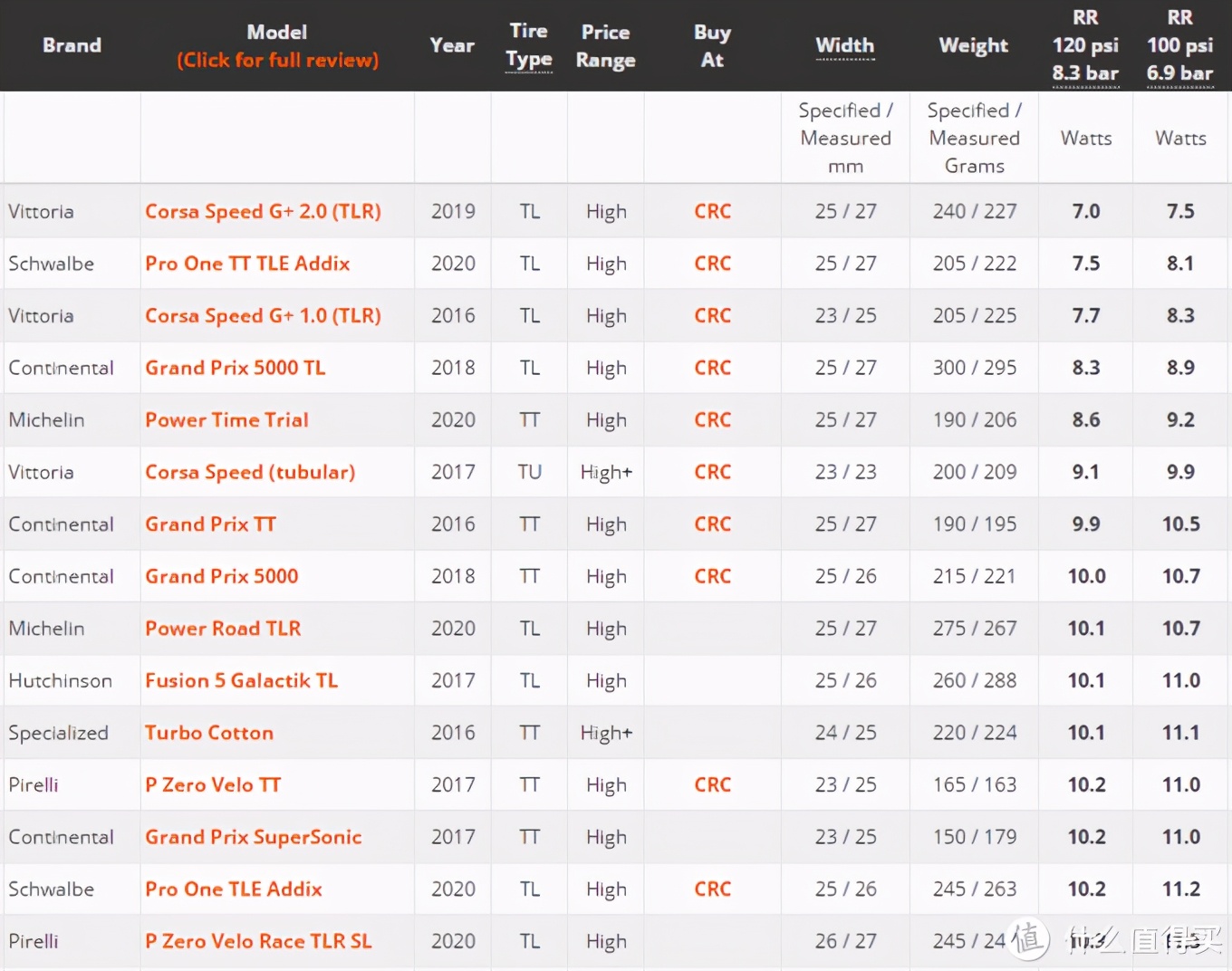Open Fusion 5 Galactik TL review

241,680
